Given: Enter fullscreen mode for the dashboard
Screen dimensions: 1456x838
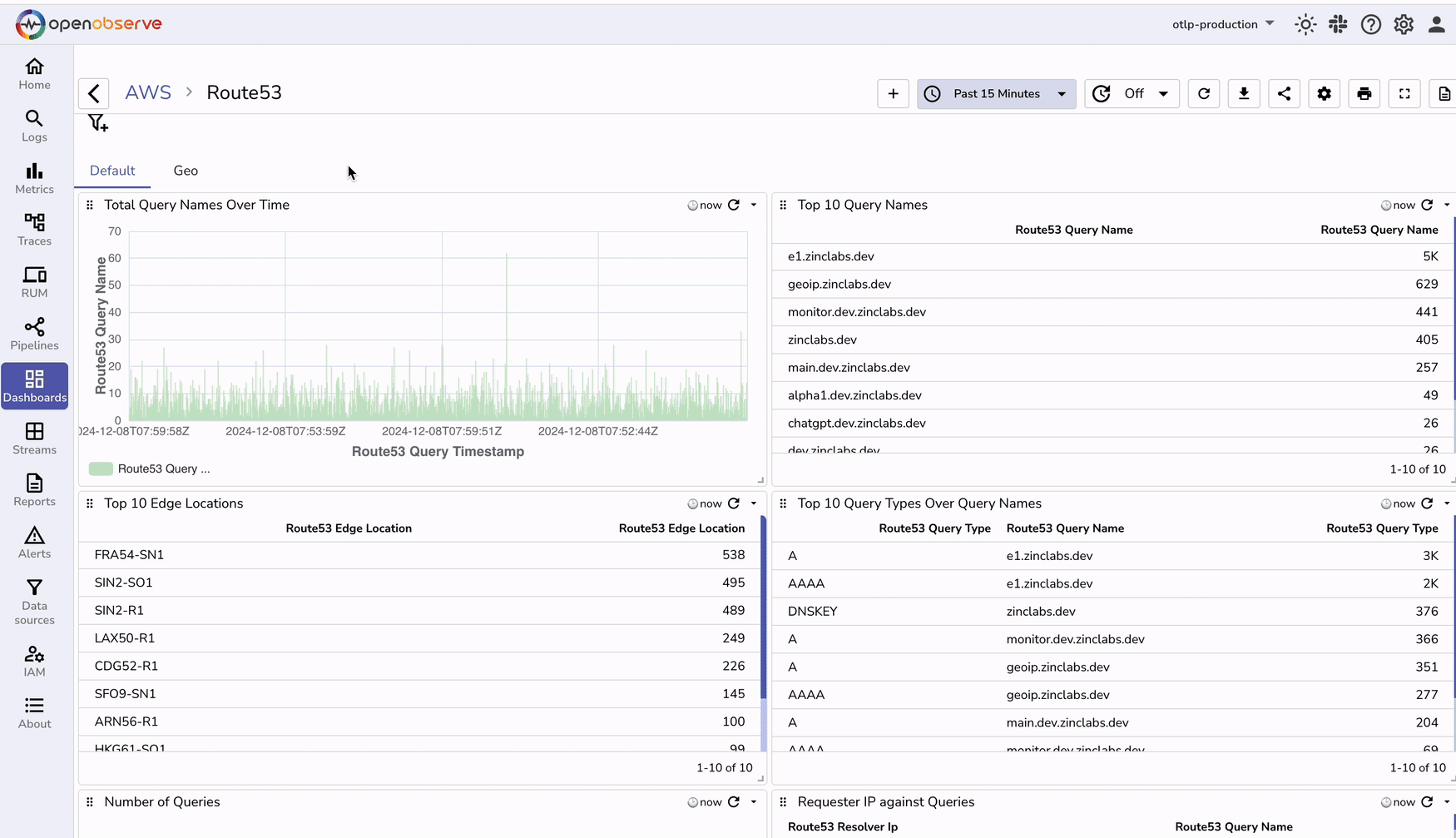Looking at the screenshot, I should 1404,93.
